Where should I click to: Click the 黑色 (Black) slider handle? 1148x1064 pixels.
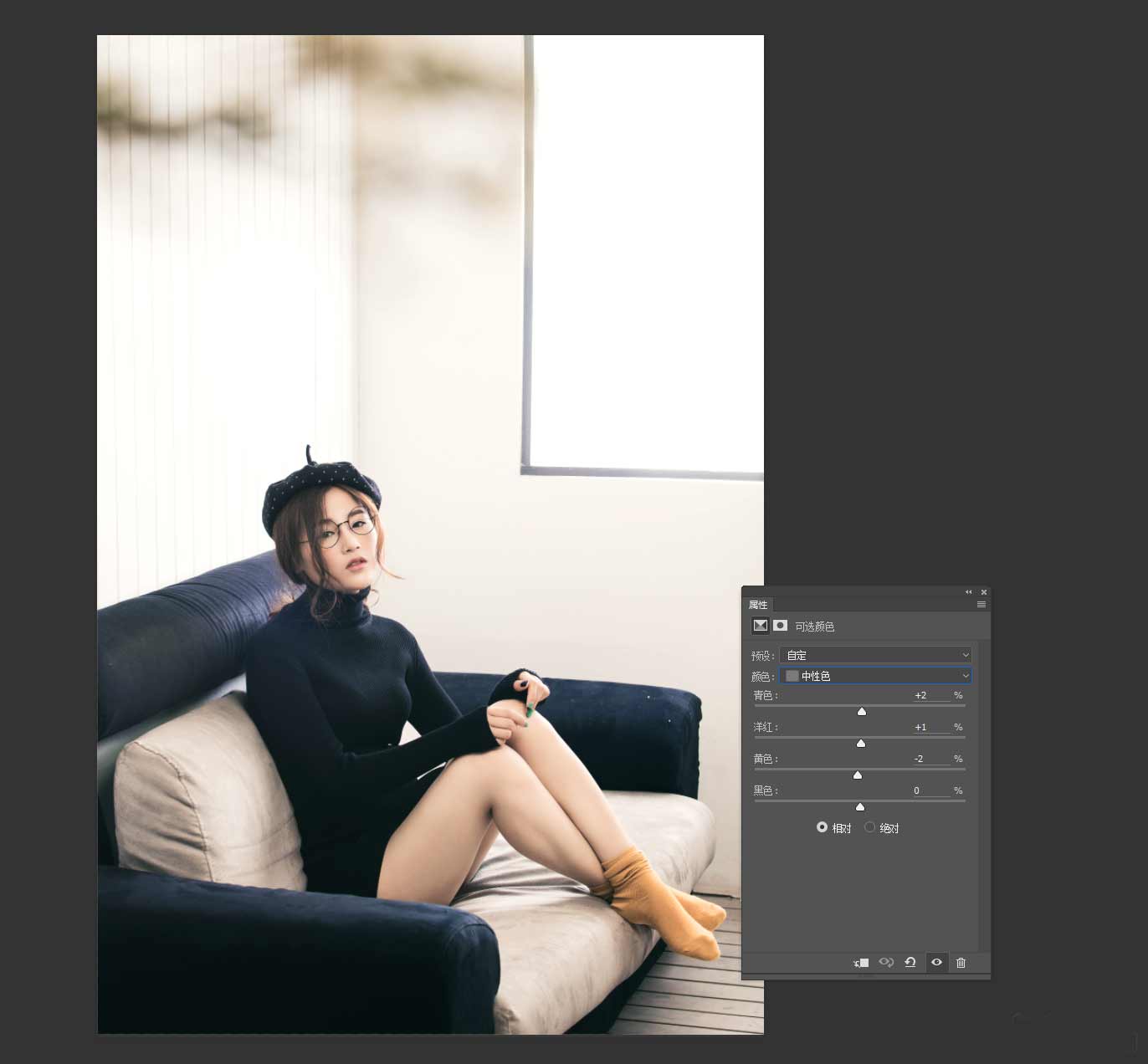point(859,806)
